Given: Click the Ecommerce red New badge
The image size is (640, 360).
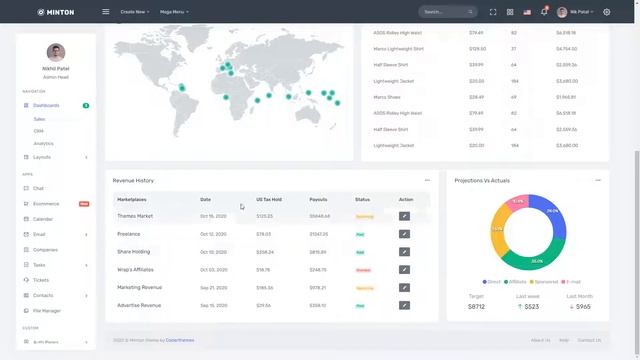Looking at the screenshot, I should (x=84, y=204).
